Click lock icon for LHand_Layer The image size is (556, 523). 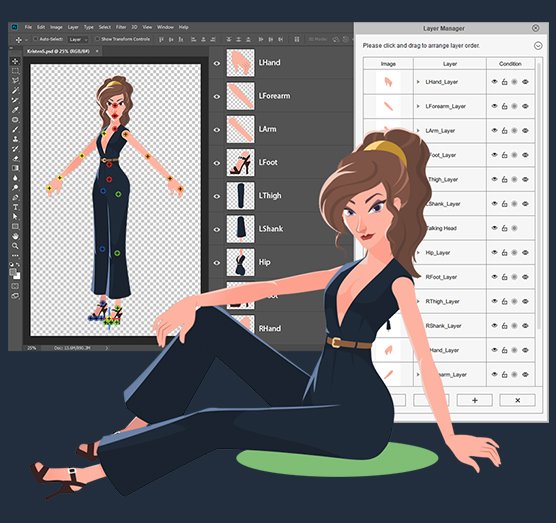(x=504, y=82)
